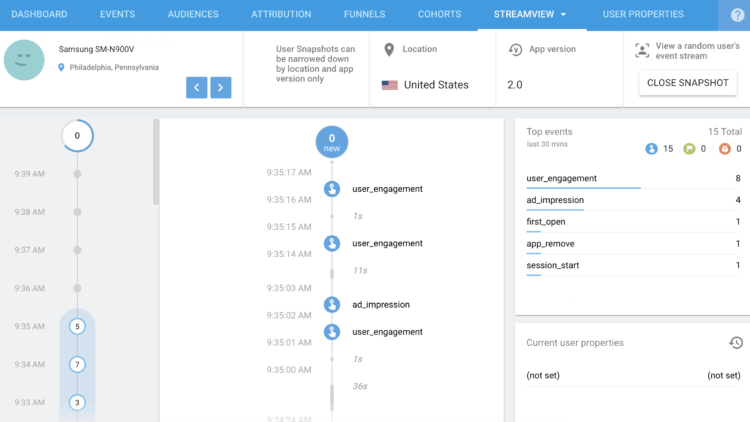Open user properties history clock icon
The image size is (750, 422).
coord(736,343)
